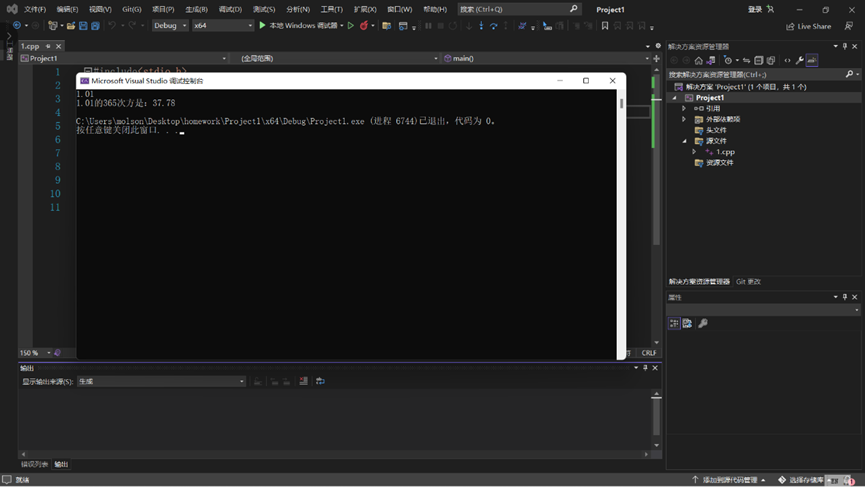865x487 pixels.
Task: Switch between solutions and folder views icon
Action: [711, 61]
